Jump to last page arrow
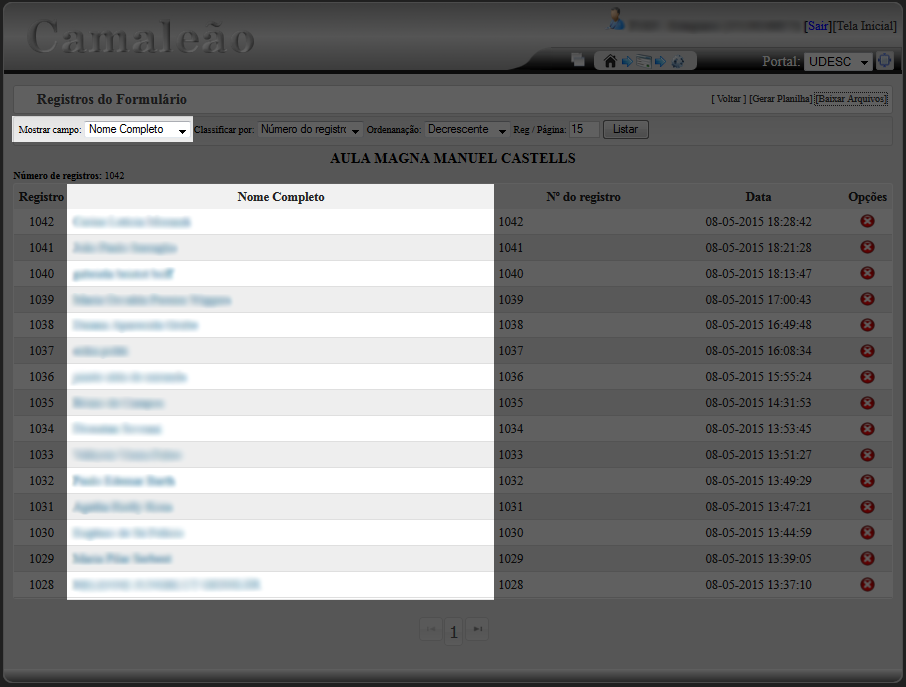 [477, 629]
